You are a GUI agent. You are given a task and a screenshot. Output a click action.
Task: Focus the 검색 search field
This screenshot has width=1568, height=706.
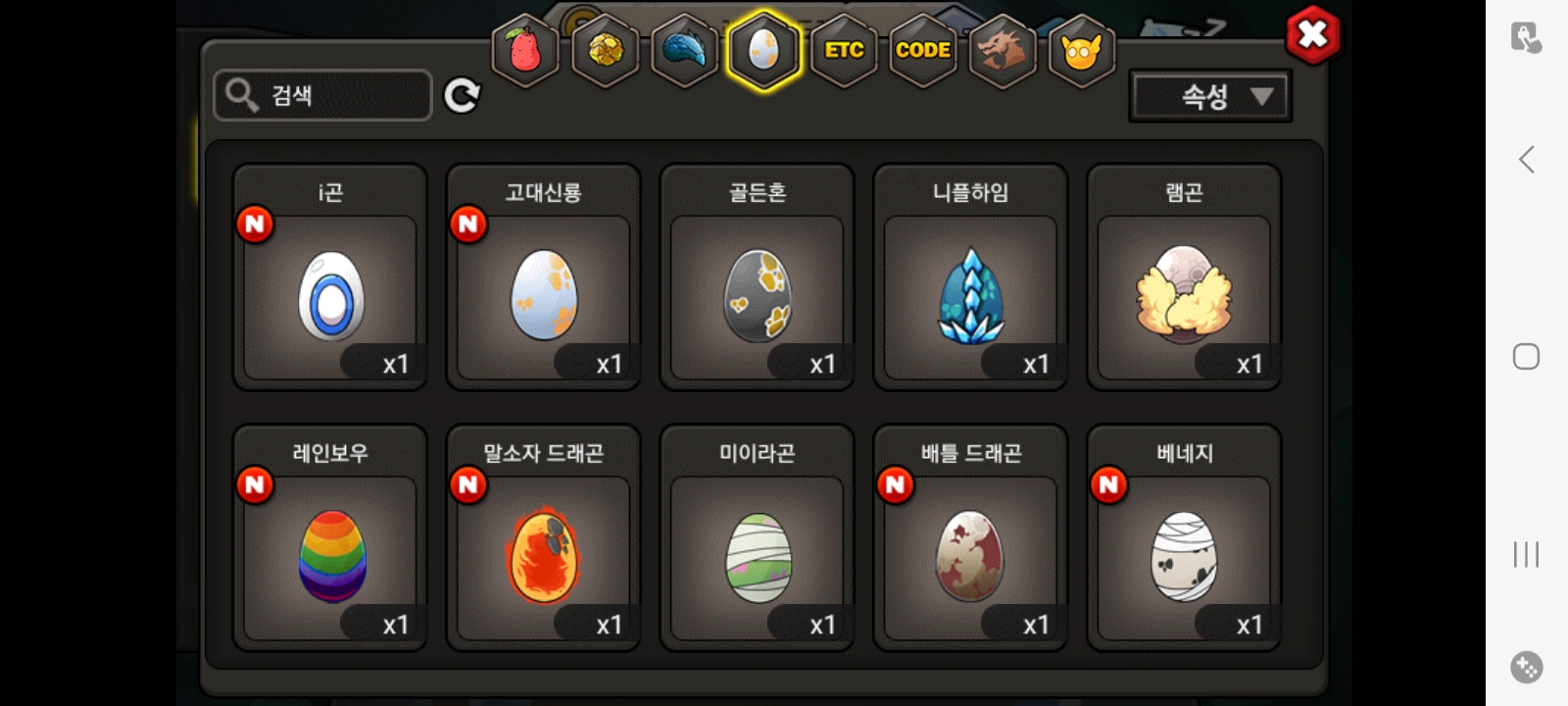322,95
